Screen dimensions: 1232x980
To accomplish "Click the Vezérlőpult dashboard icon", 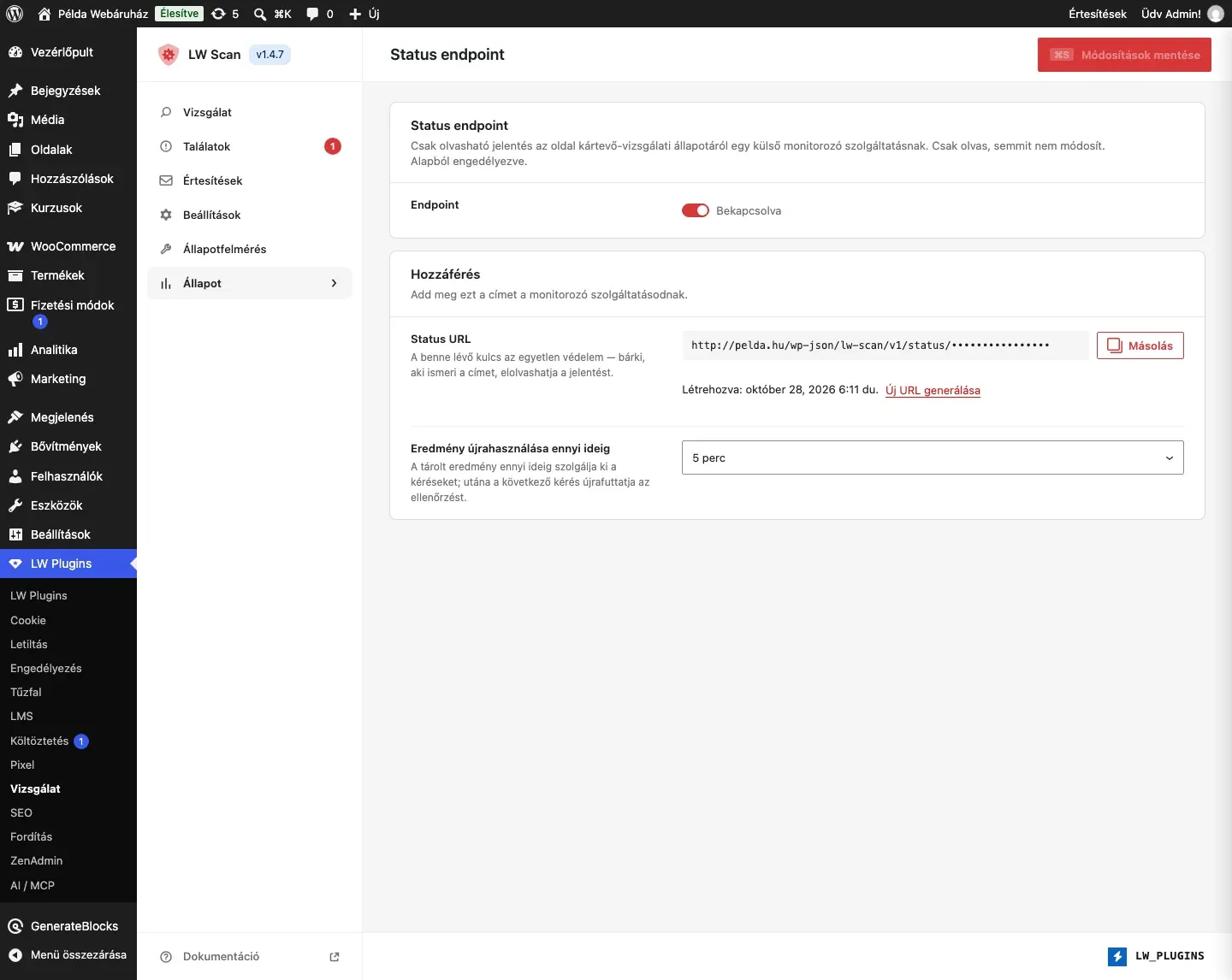I will click(x=15, y=52).
